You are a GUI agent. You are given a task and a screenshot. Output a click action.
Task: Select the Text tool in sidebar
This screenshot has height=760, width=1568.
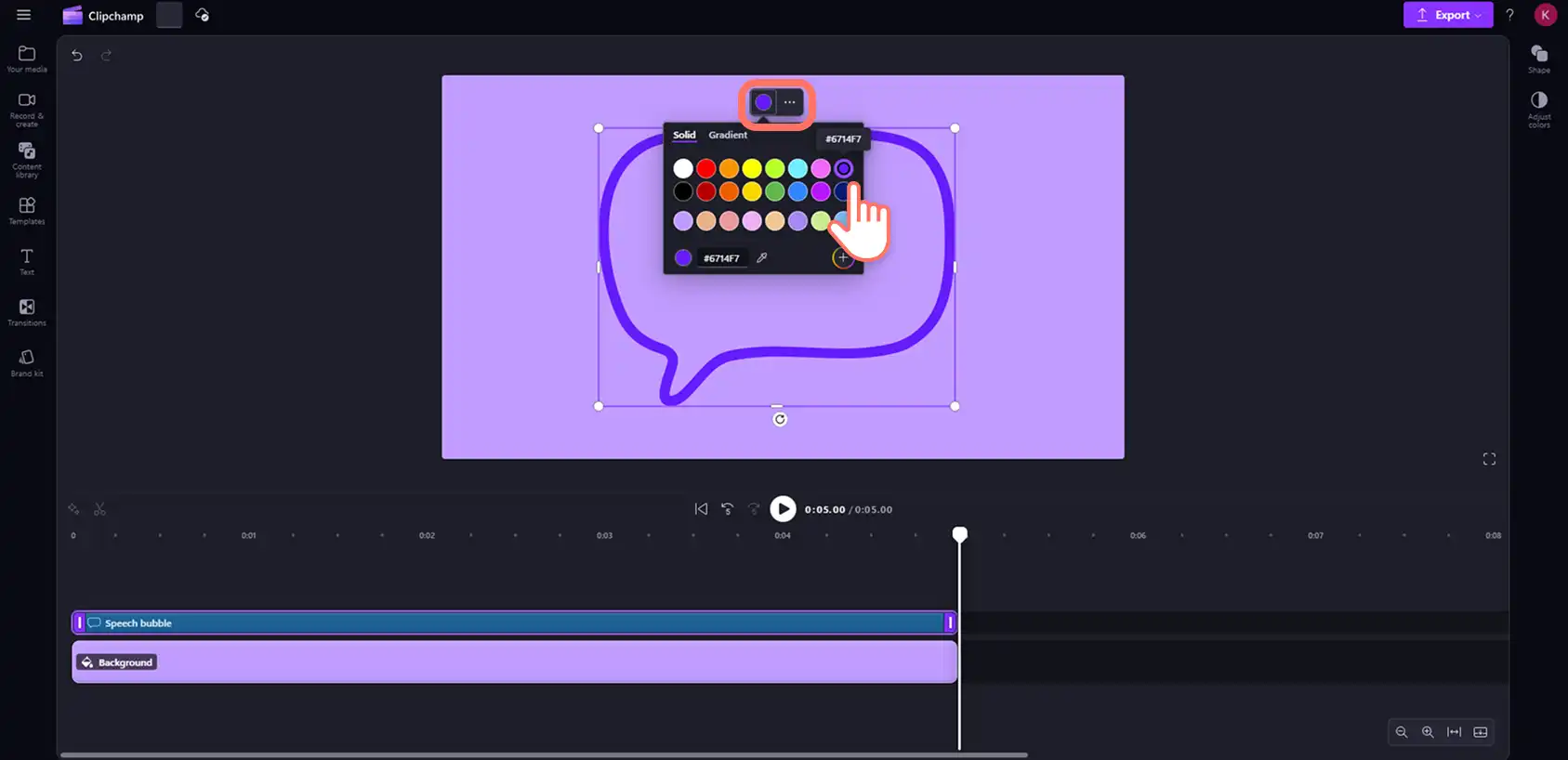[x=27, y=261]
